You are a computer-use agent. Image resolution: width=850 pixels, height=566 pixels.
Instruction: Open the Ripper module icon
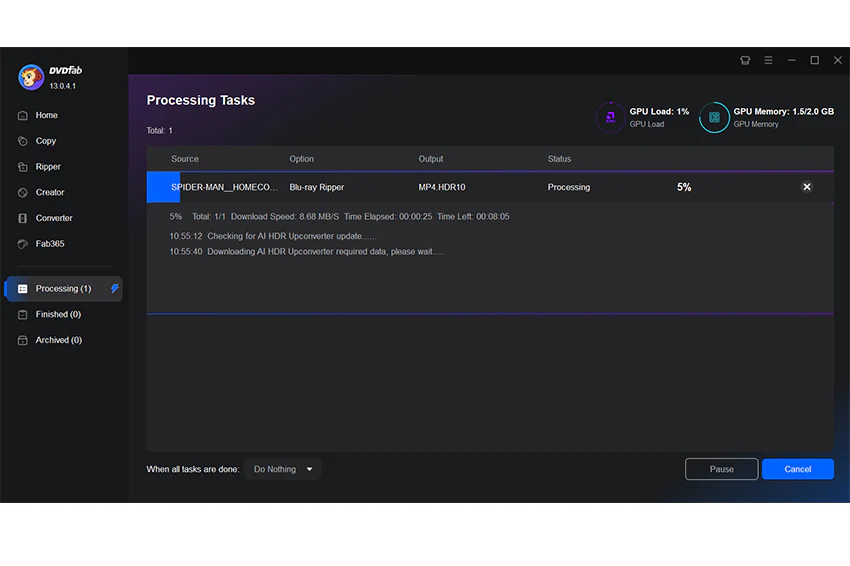23,166
